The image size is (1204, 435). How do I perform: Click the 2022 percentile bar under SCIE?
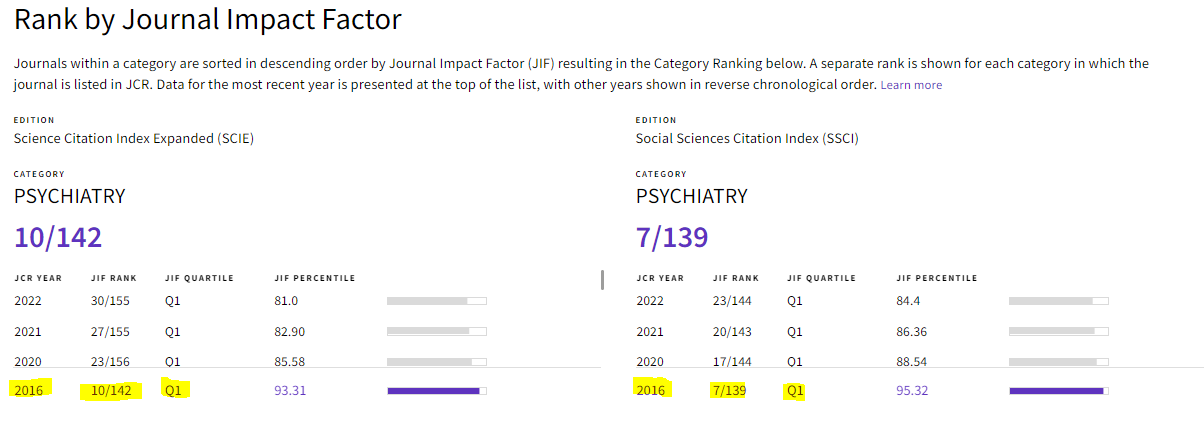coord(437,300)
